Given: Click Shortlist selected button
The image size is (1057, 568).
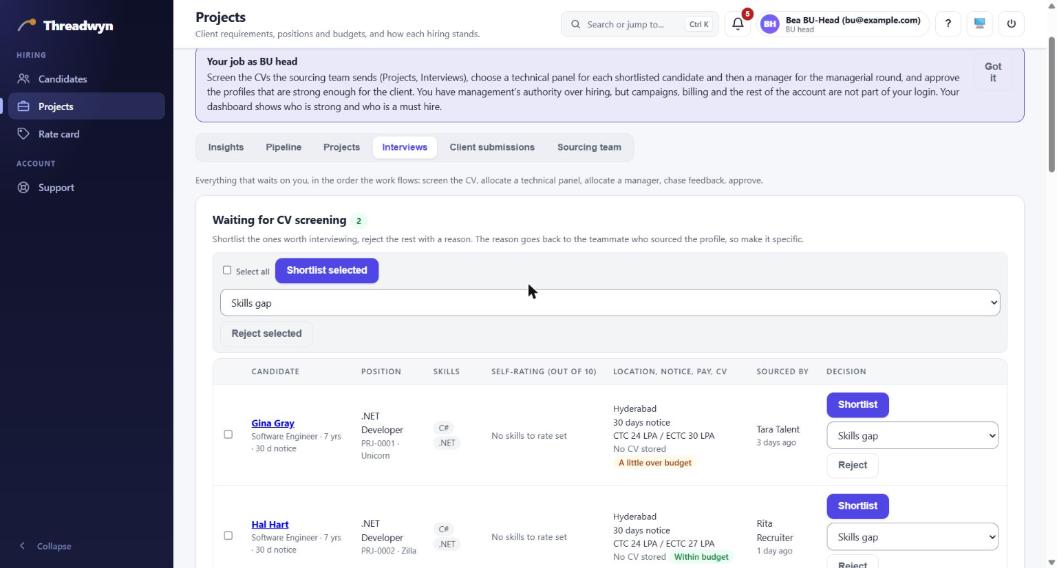Looking at the screenshot, I should [x=327, y=270].
